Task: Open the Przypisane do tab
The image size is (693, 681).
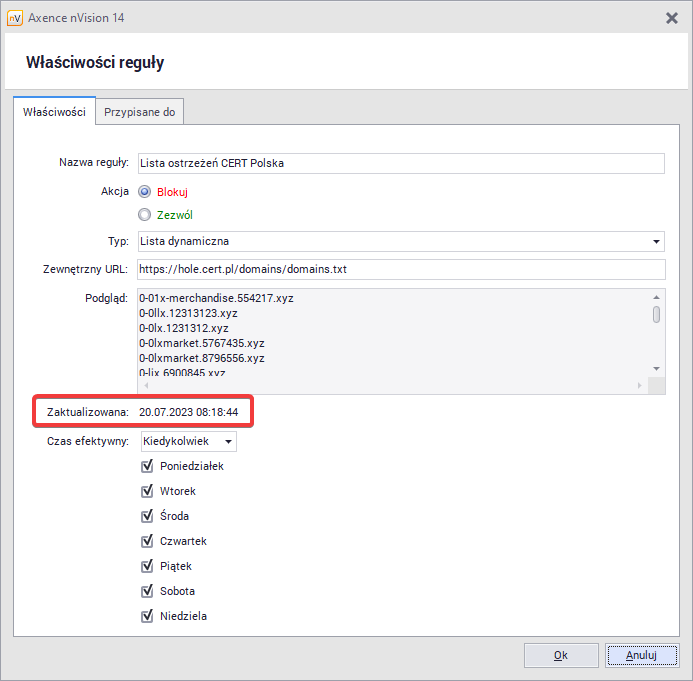Action: [140, 112]
